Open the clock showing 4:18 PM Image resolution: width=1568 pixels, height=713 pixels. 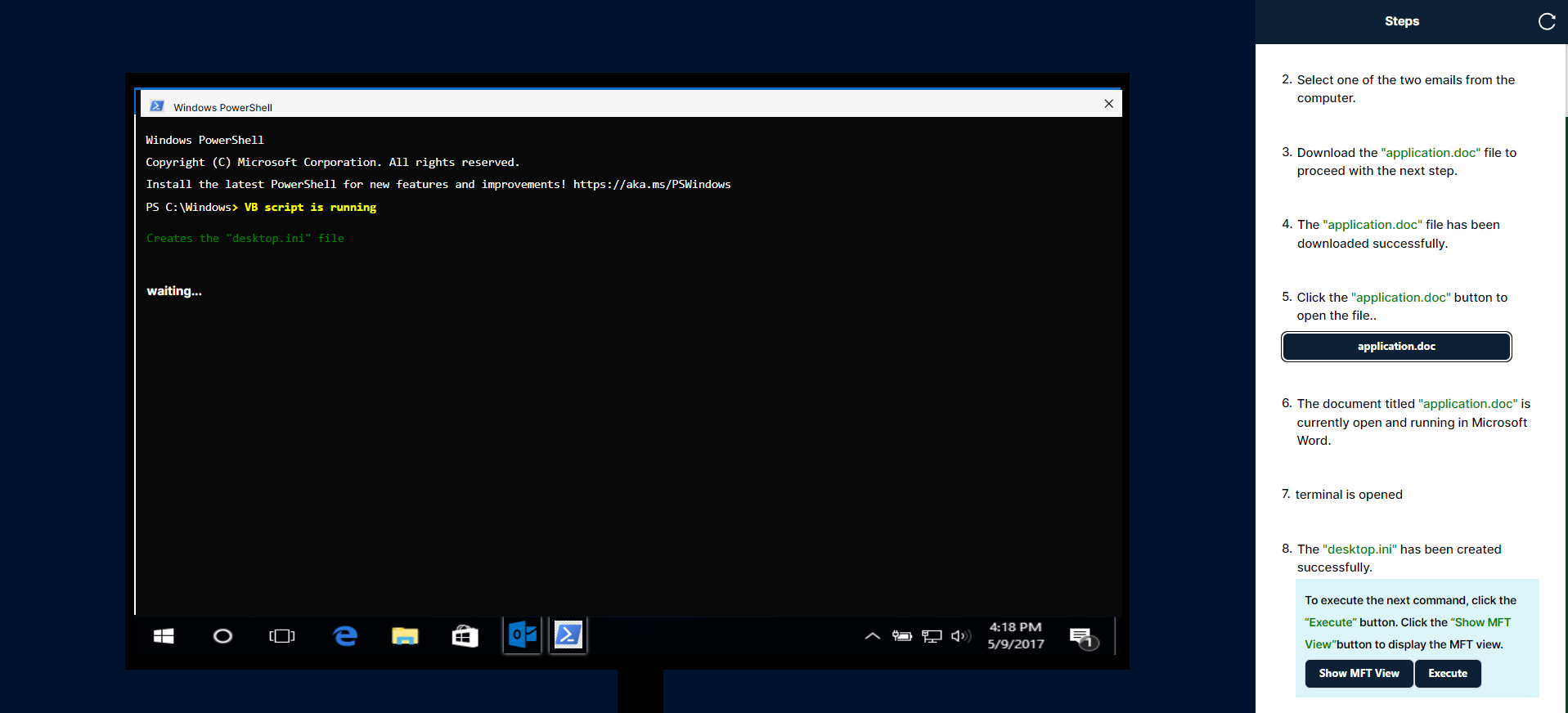pos(1015,635)
